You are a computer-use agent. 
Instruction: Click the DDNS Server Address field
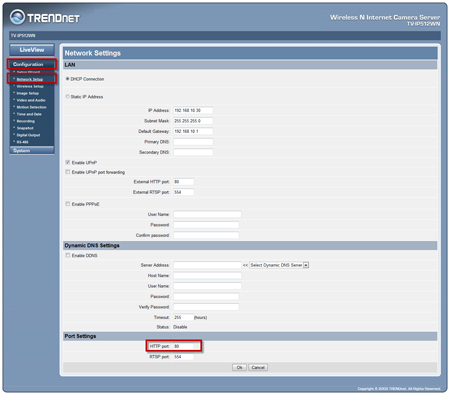(207, 265)
